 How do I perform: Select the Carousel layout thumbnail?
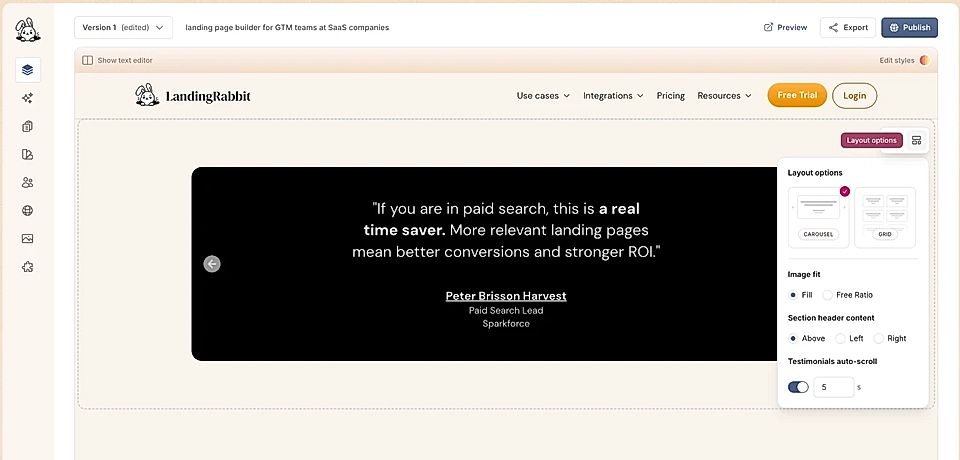(818, 217)
